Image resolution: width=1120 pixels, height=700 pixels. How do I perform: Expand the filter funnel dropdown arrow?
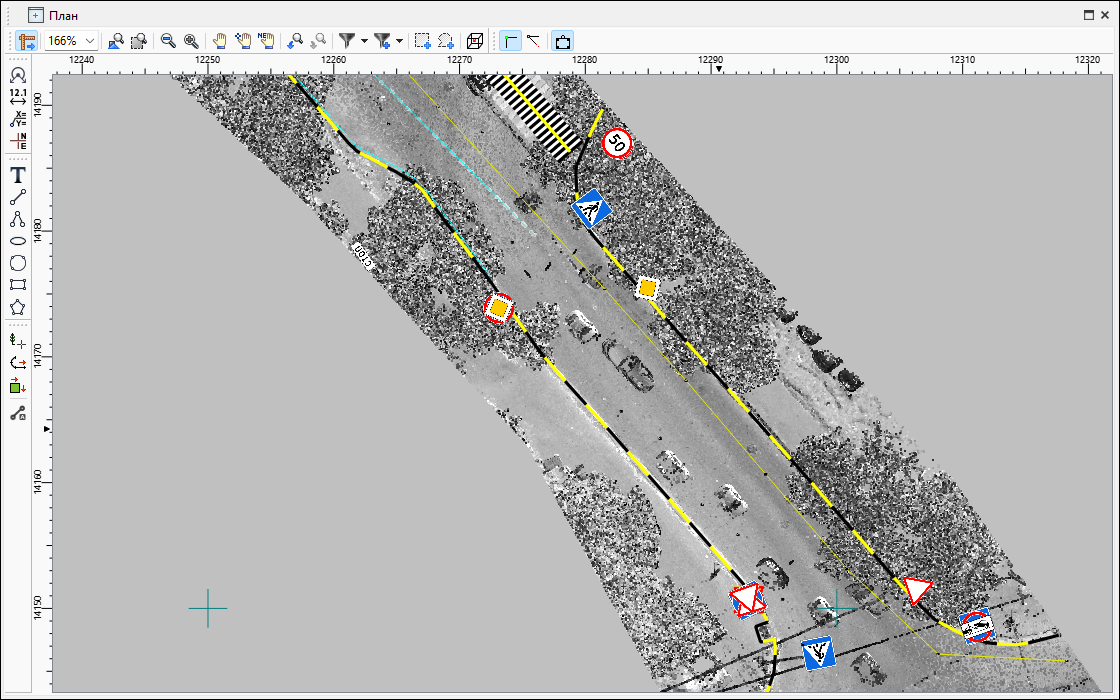(x=364, y=41)
